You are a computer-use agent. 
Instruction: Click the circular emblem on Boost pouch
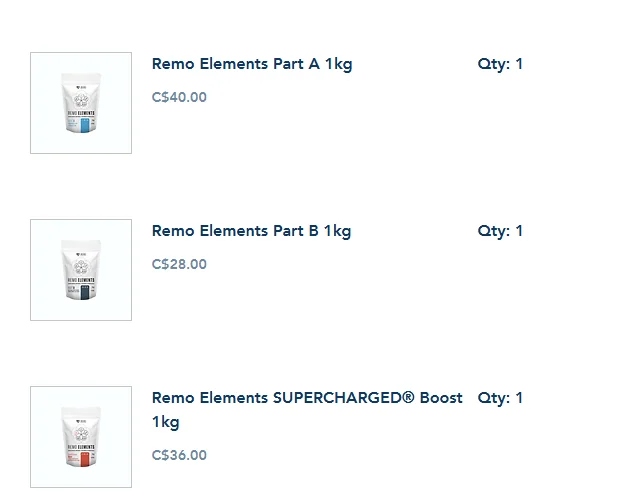81,434
